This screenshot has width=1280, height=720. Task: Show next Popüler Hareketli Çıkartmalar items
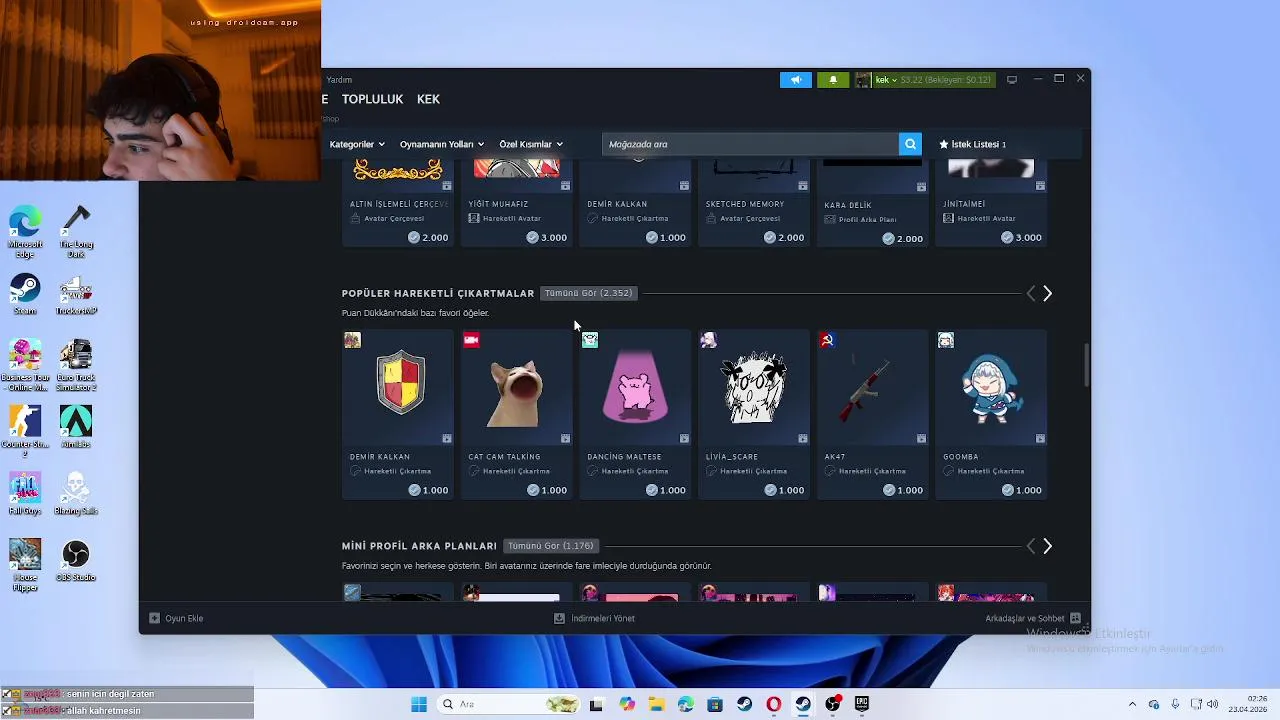(1047, 293)
